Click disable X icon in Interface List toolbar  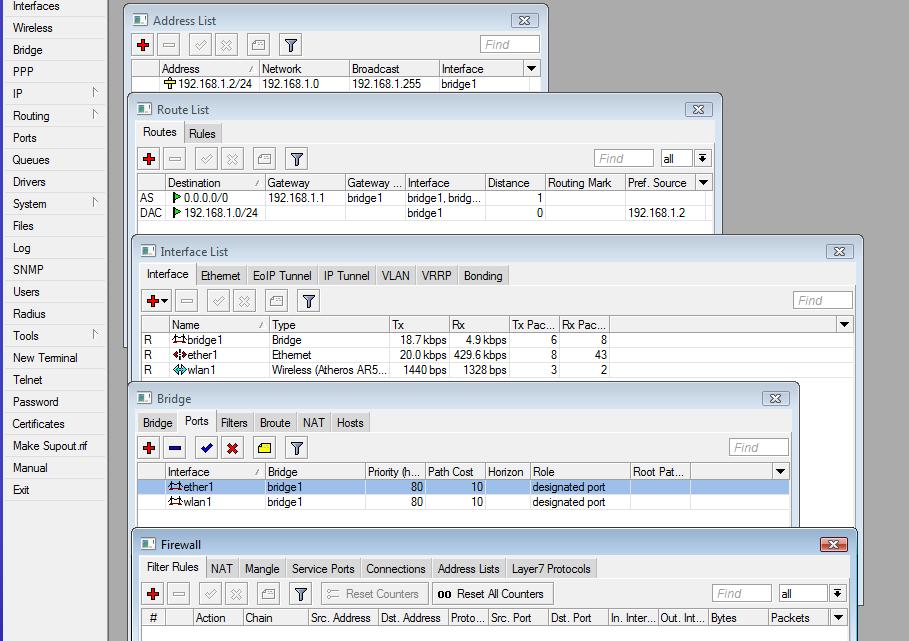(244, 301)
